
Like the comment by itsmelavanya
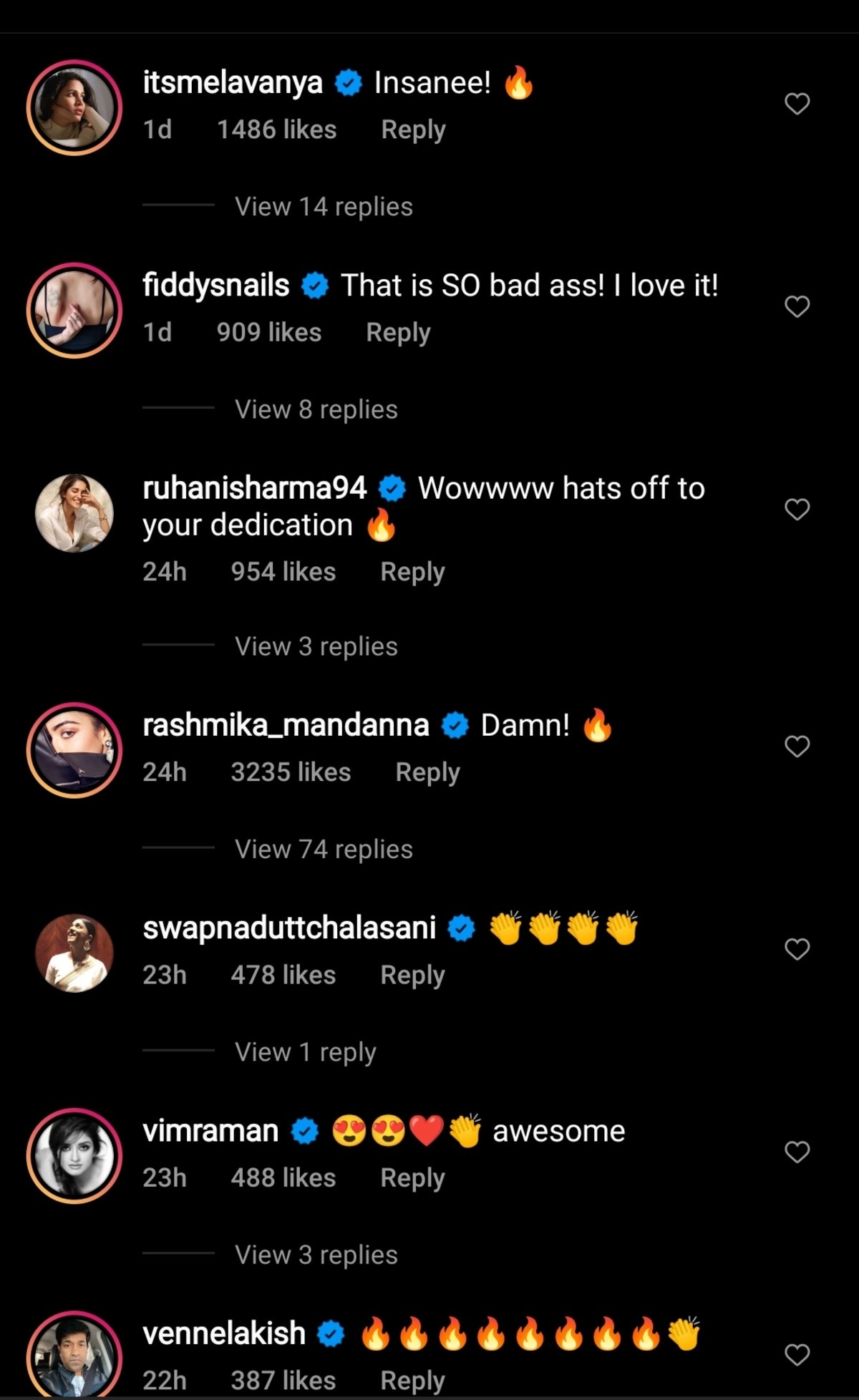pos(797,104)
